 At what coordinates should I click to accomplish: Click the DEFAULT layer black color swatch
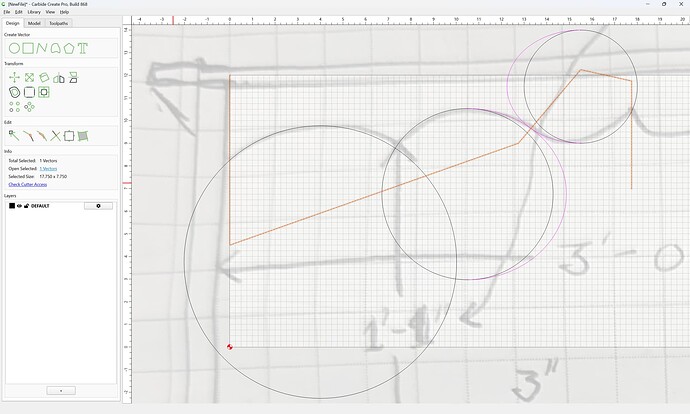point(12,206)
